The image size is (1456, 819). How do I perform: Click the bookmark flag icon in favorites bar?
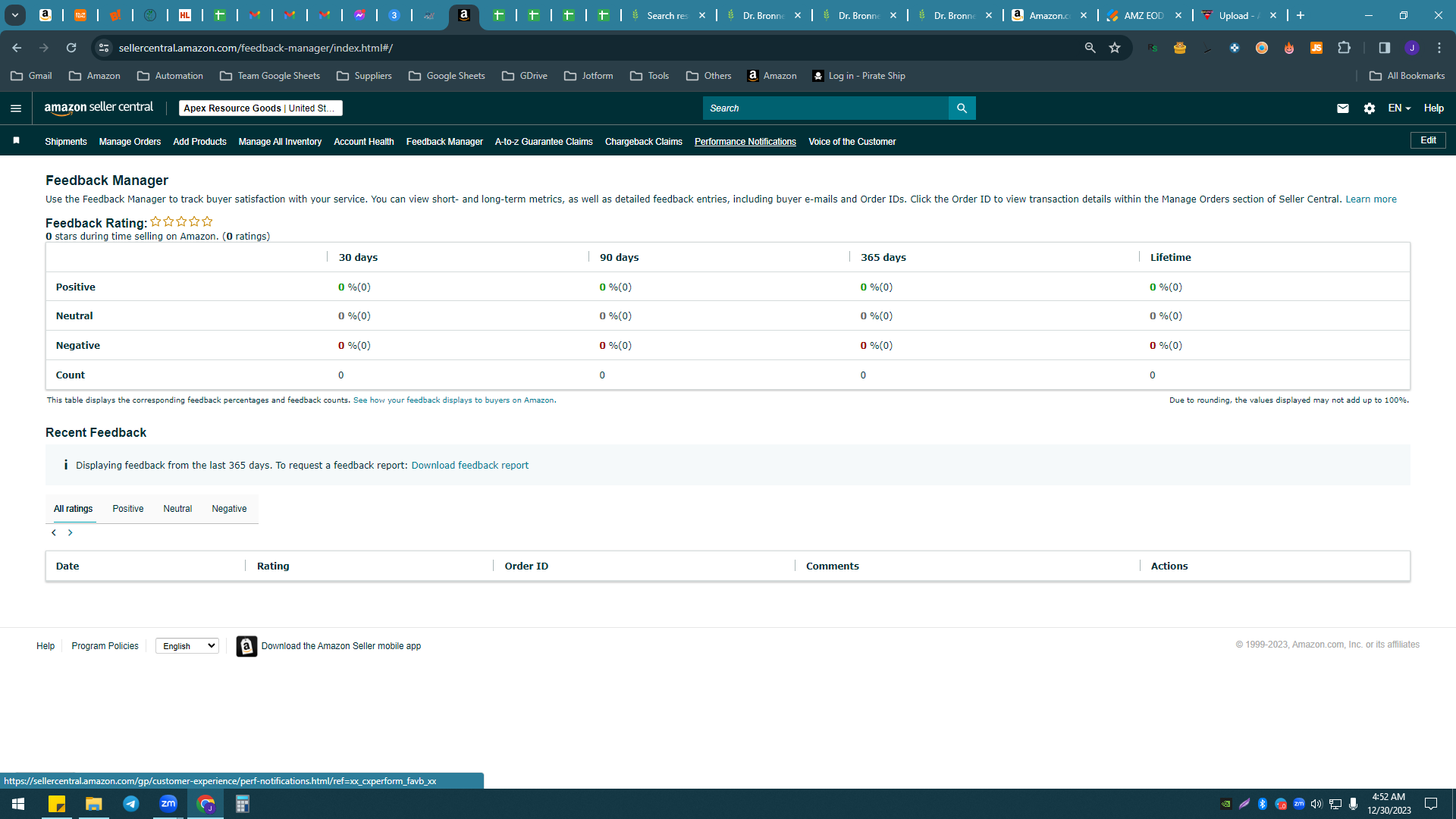pyautogui.click(x=16, y=141)
